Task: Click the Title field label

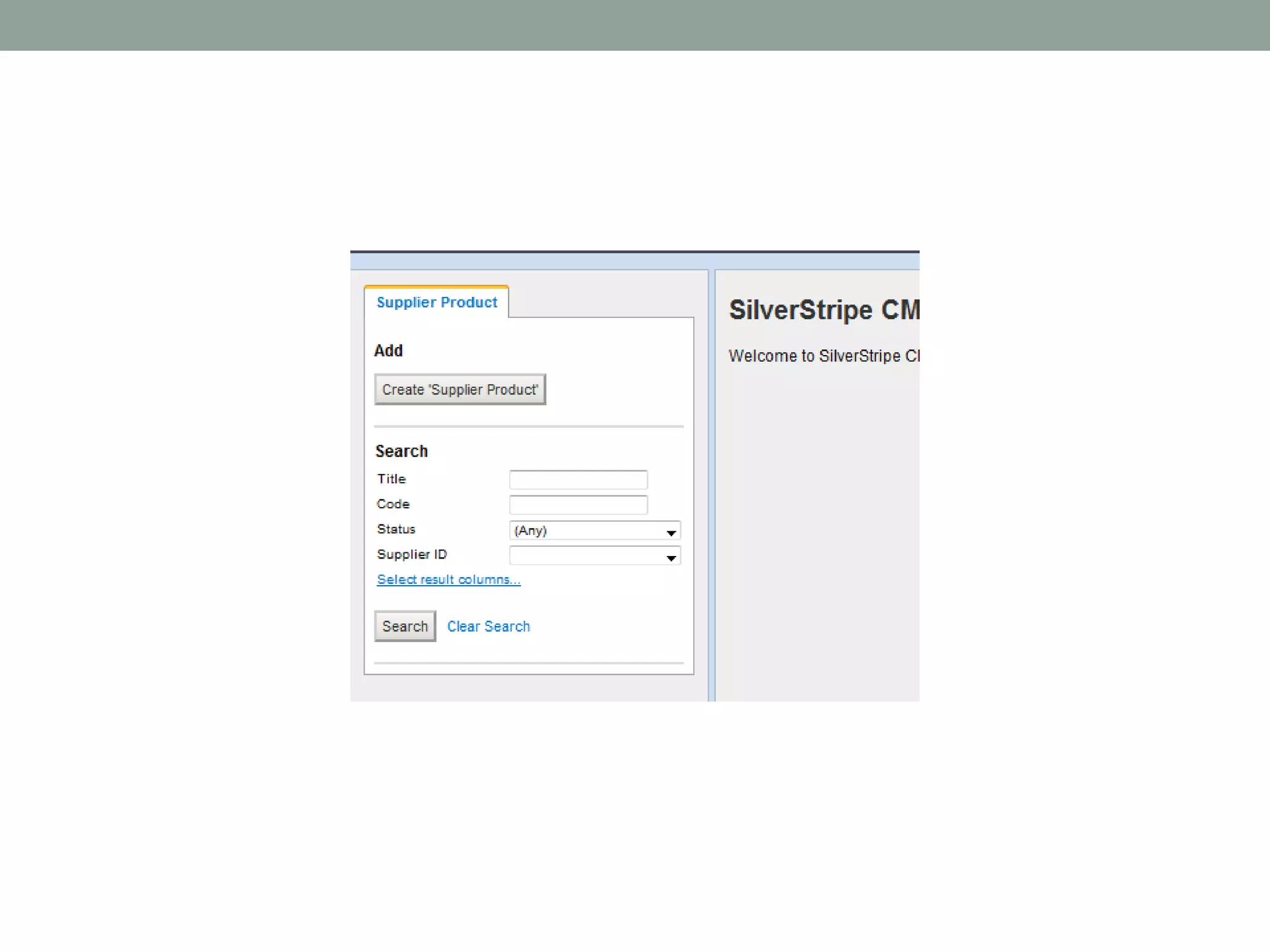Action: pyautogui.click(x=391, y=479)
